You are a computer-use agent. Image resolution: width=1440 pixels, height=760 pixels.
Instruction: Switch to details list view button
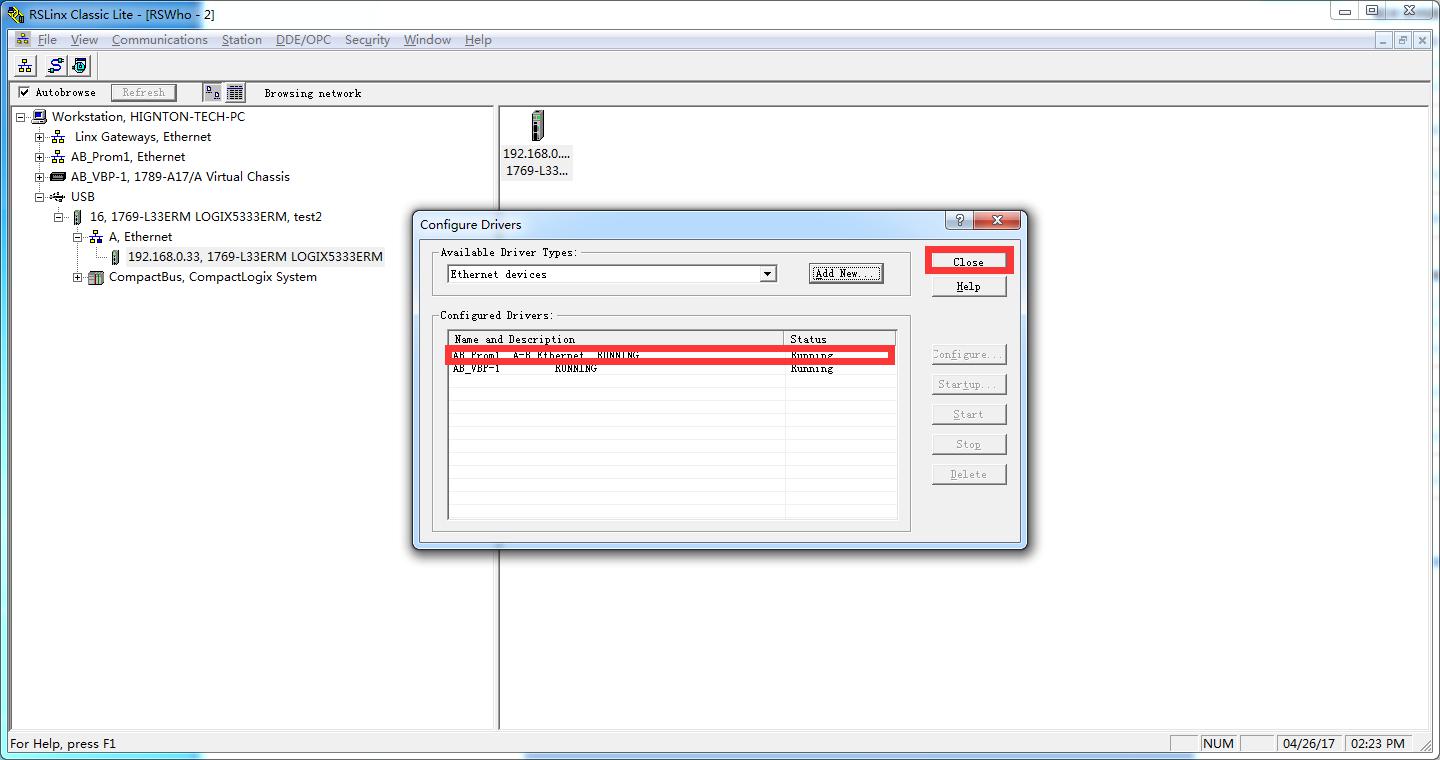click(235, 92)
